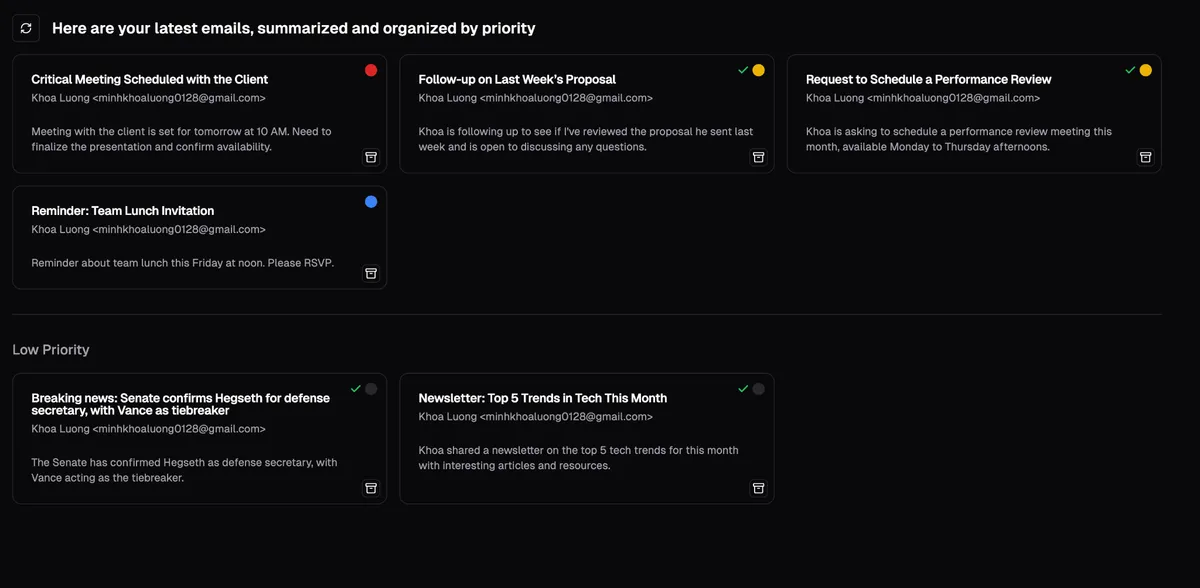Archive the Team Lunch Invitation email
The height and width of the screenshot is (588, 1200).
[x=370, y=273]
